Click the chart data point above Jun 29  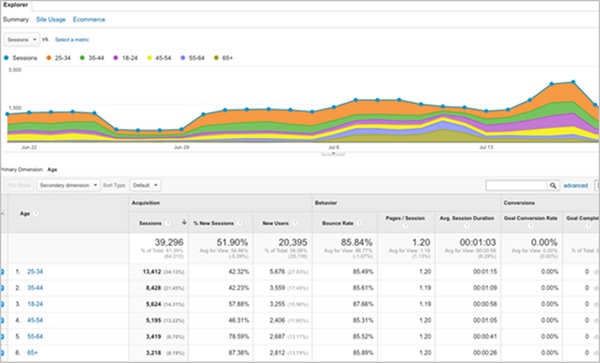pos(181,130)
